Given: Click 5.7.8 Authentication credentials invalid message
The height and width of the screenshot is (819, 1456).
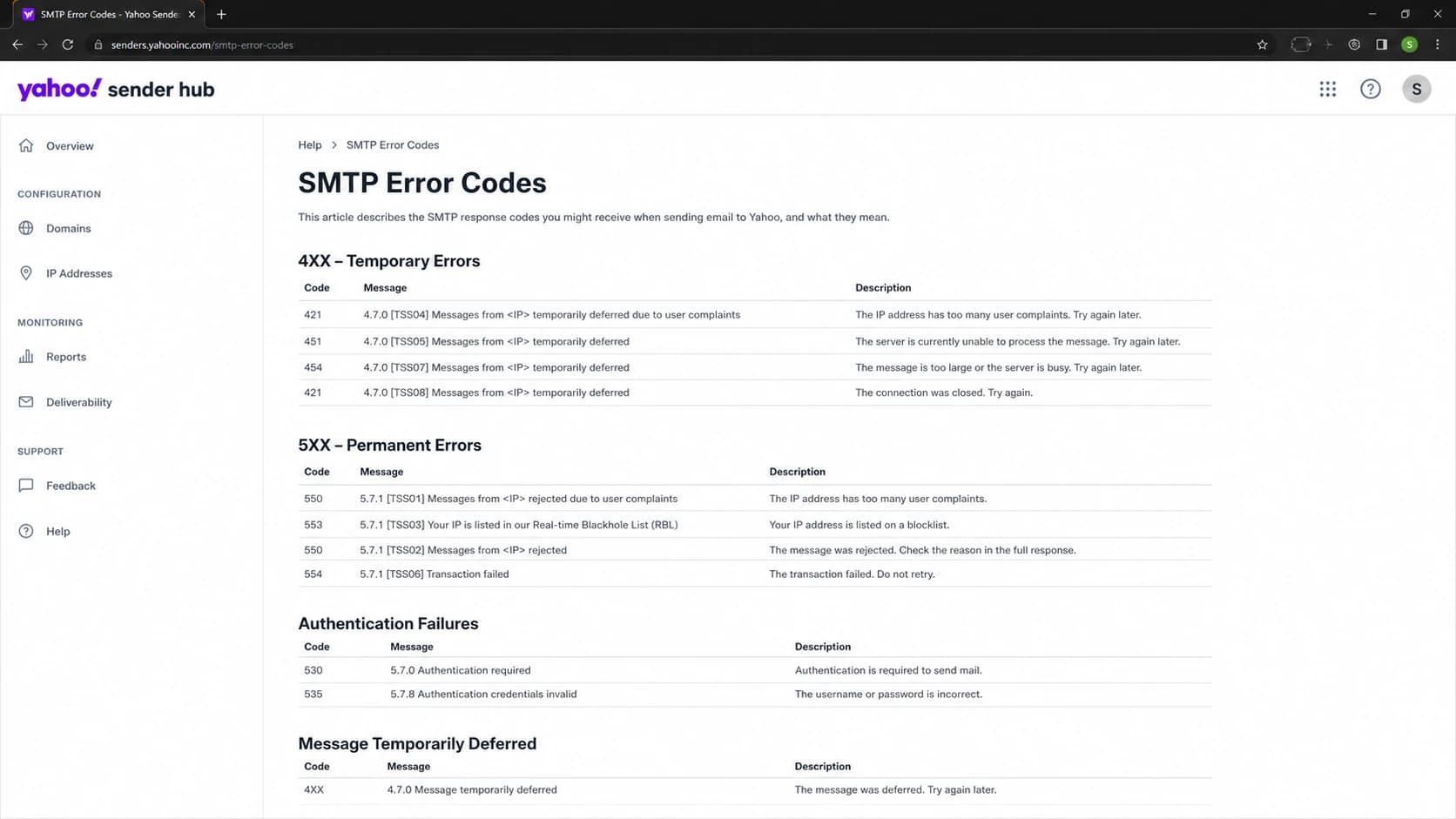Looking at the screenshot, I should click(483, 694).
